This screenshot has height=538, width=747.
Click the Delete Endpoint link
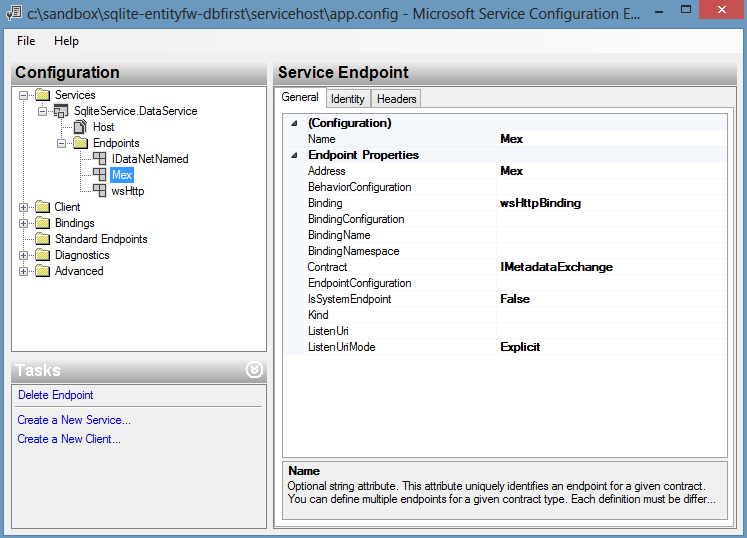(x=56, y=395)
